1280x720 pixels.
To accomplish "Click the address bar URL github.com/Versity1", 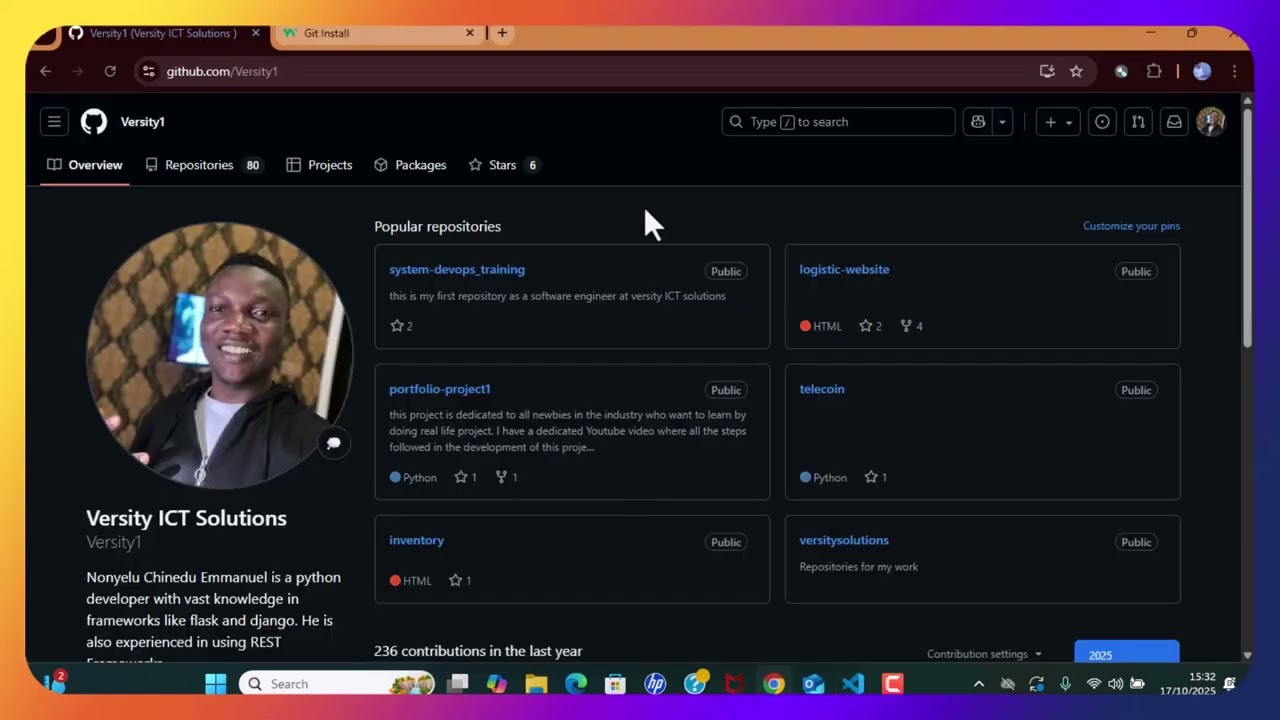I will click(x=221, y=71).
